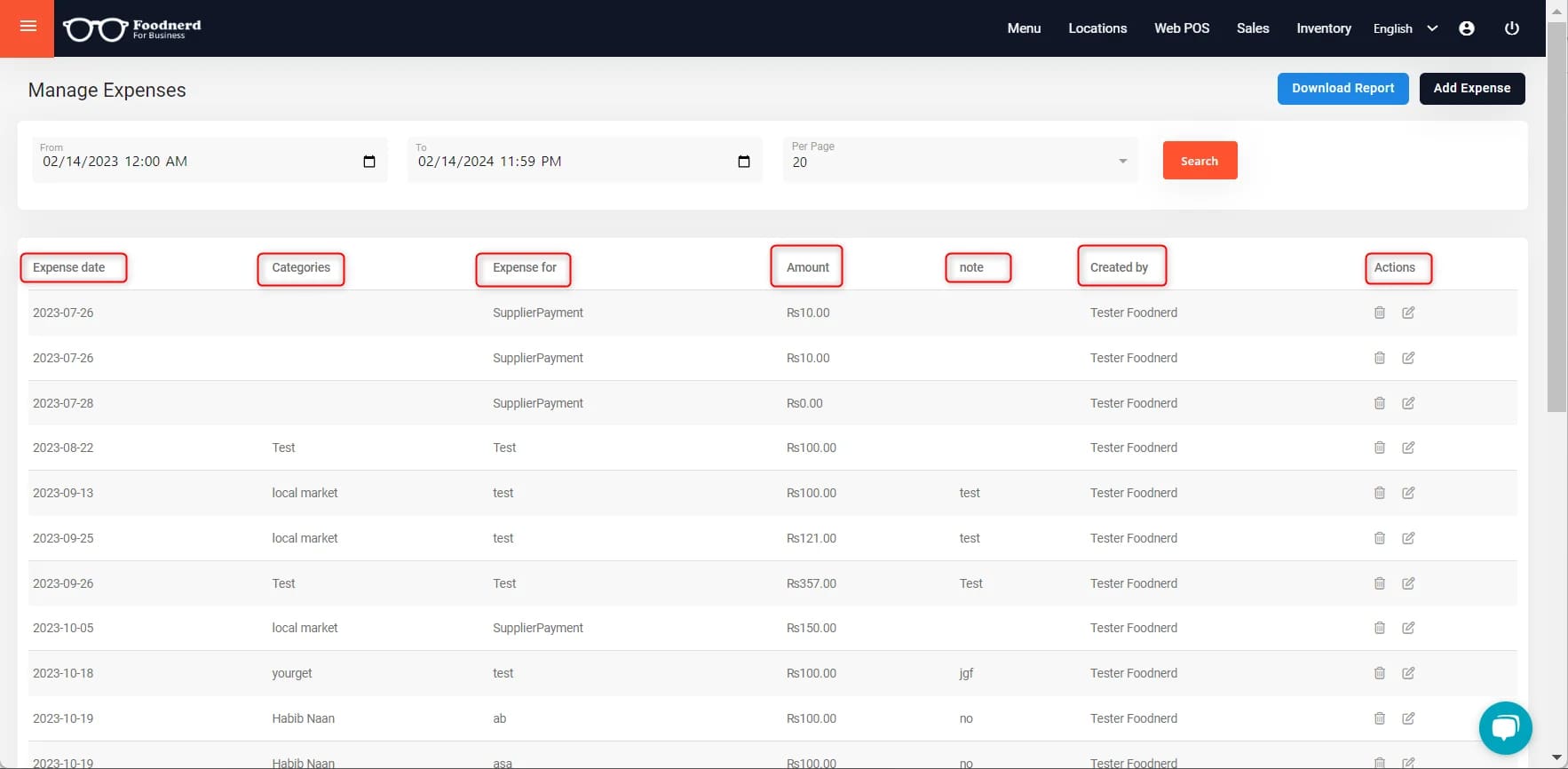Select the 2023-08-22 date cell

pyautogui.click(x=63, y=448)
